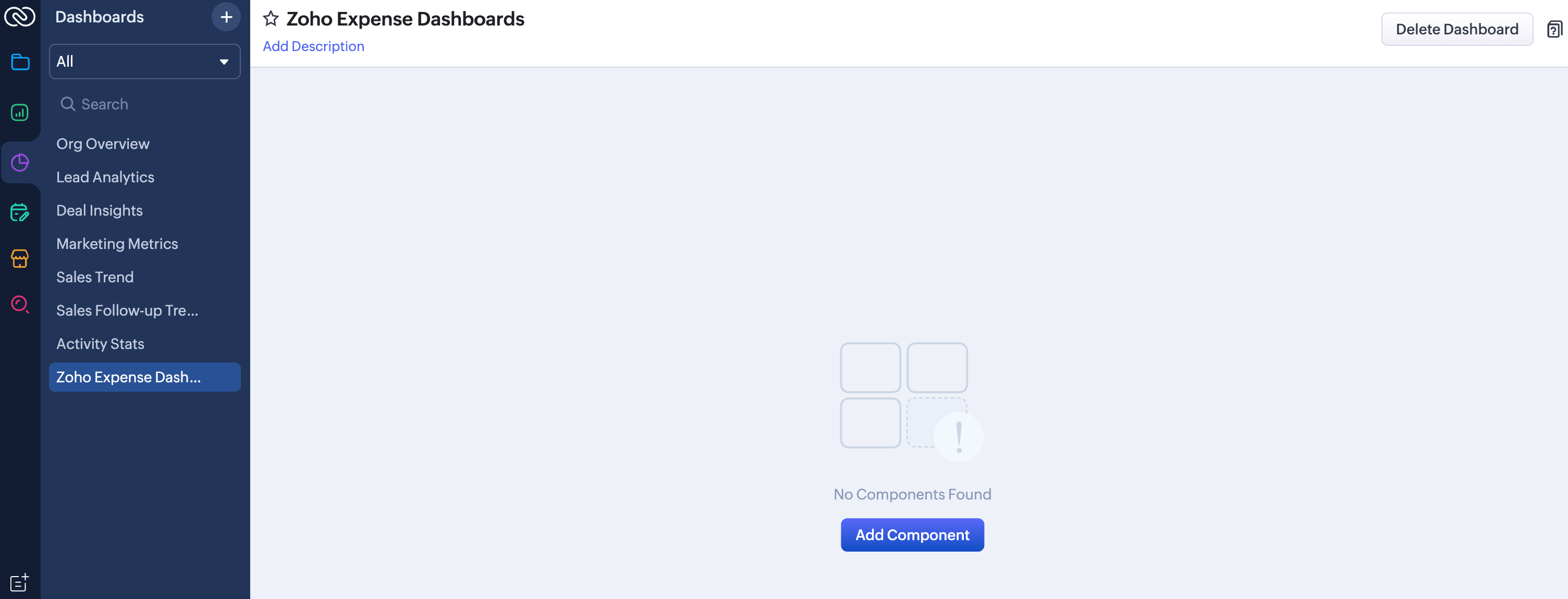Toggle favorite star on Zoho Expense Dashboards

tap(270, 18)
